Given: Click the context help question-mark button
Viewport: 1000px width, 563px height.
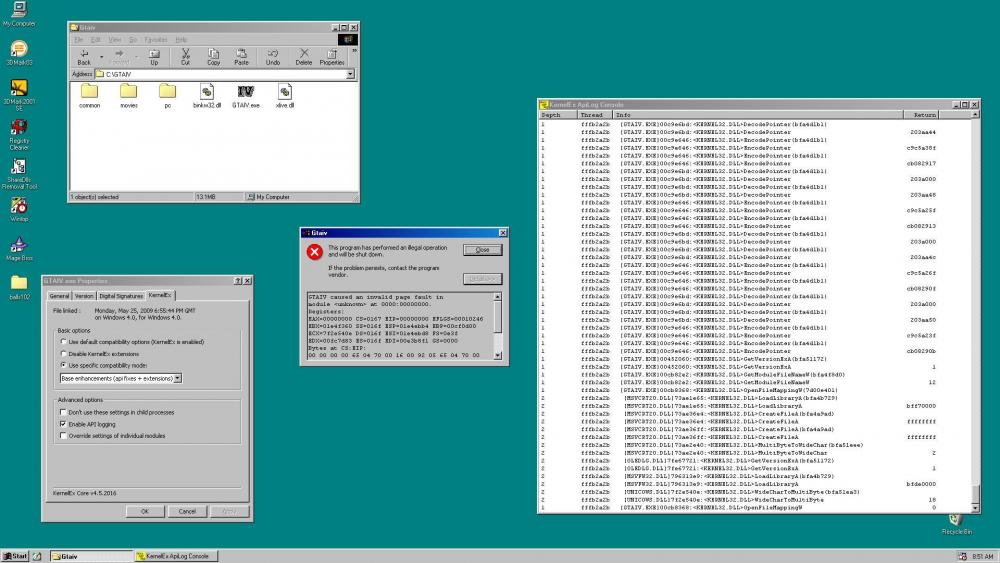Looking at the screenshot, I should click(238, 281).
